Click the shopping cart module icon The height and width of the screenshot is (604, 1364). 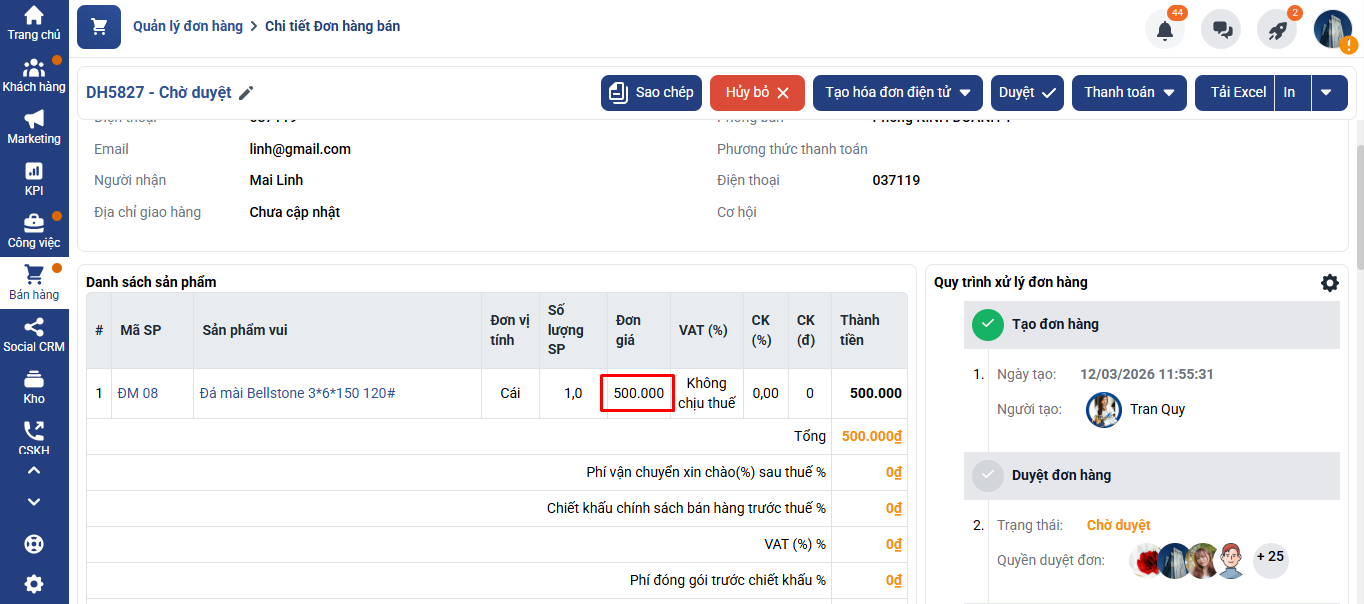(x=99, y=27)
